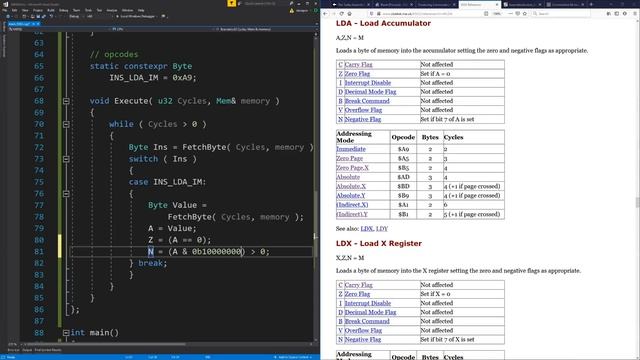Open the Absolute addressing mode link
This screenshot has height=360, width=640.
pyautogui.click(x=348, y=177)
